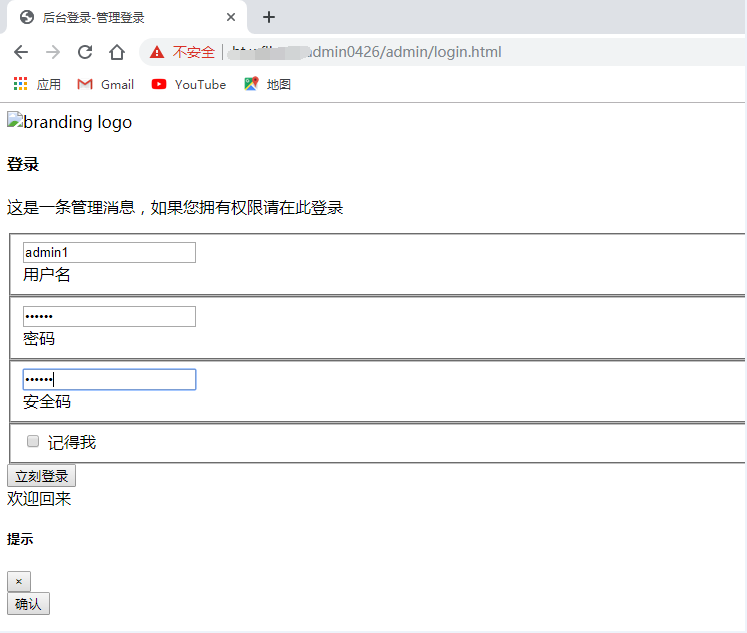This screenshot has height=633, width=747.
Task: Select the 后台登录-管理登录 browser tab
Action: (x=125, y=17)
